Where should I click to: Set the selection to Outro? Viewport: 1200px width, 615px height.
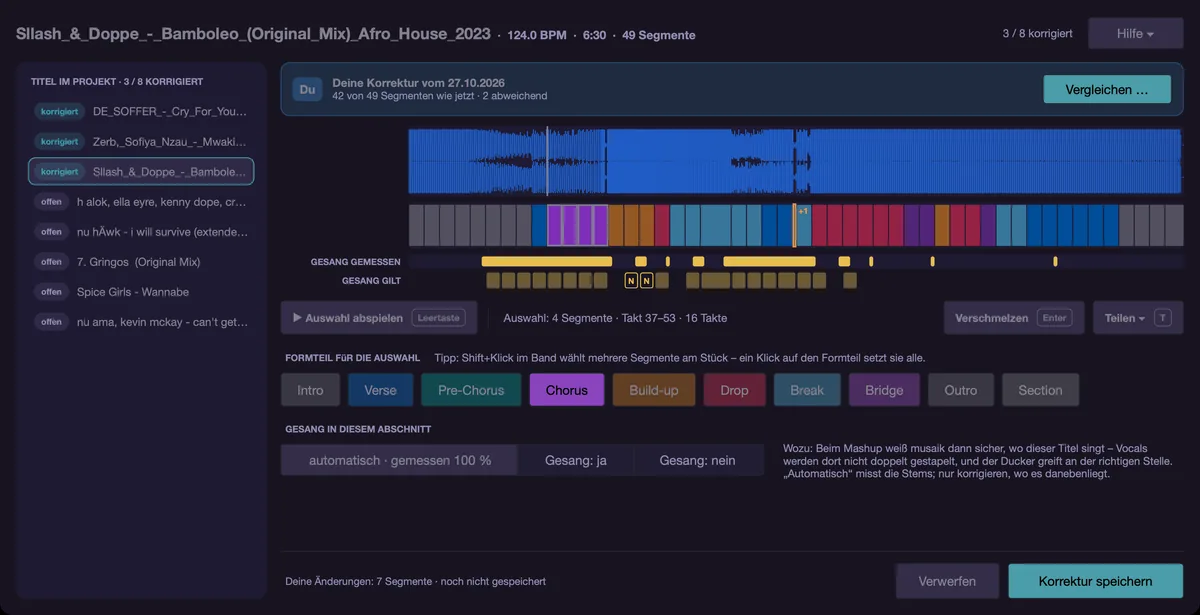pos(961,390)
